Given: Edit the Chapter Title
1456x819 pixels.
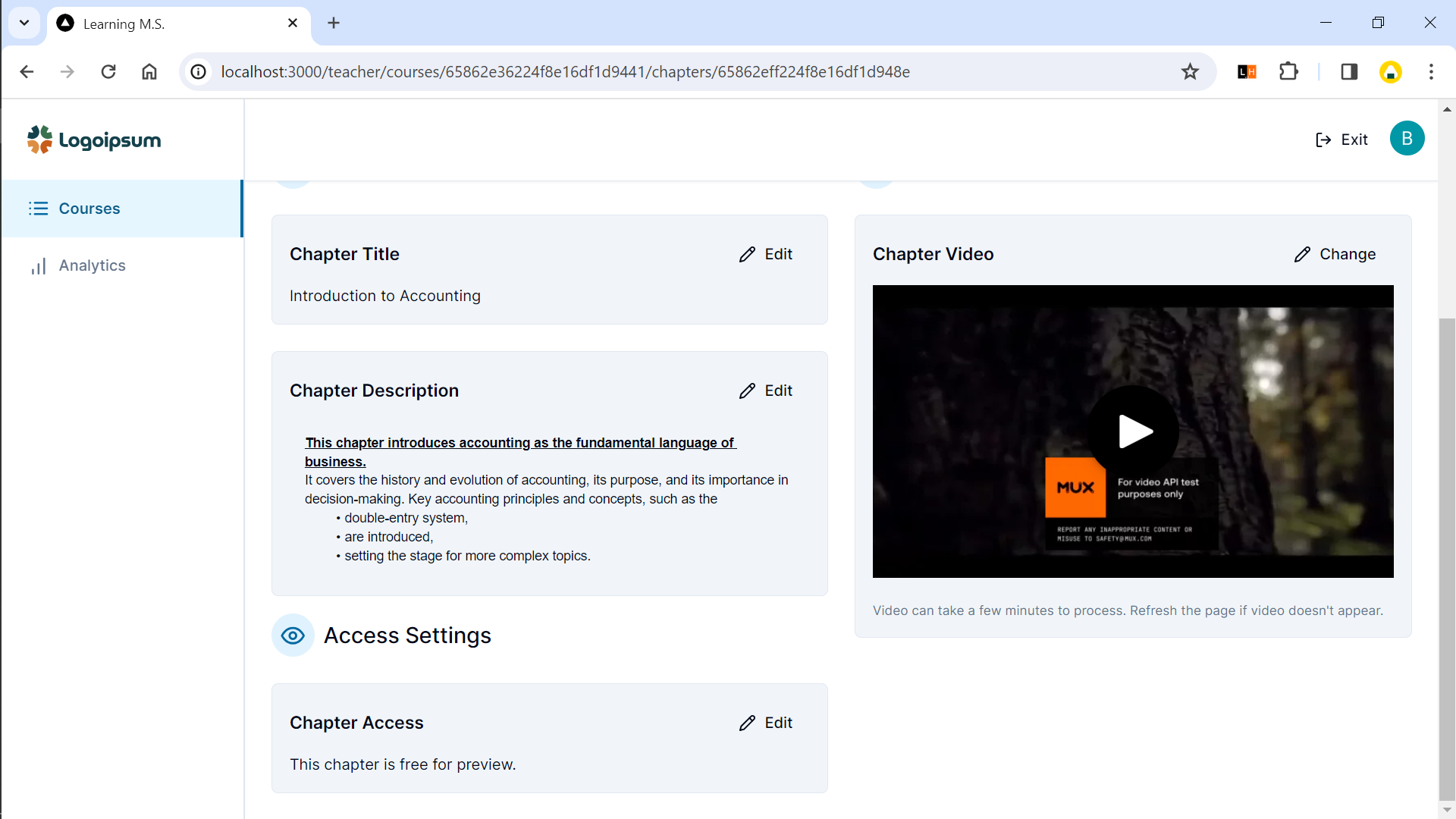Looking at the screenshot, I should point(766,254).
